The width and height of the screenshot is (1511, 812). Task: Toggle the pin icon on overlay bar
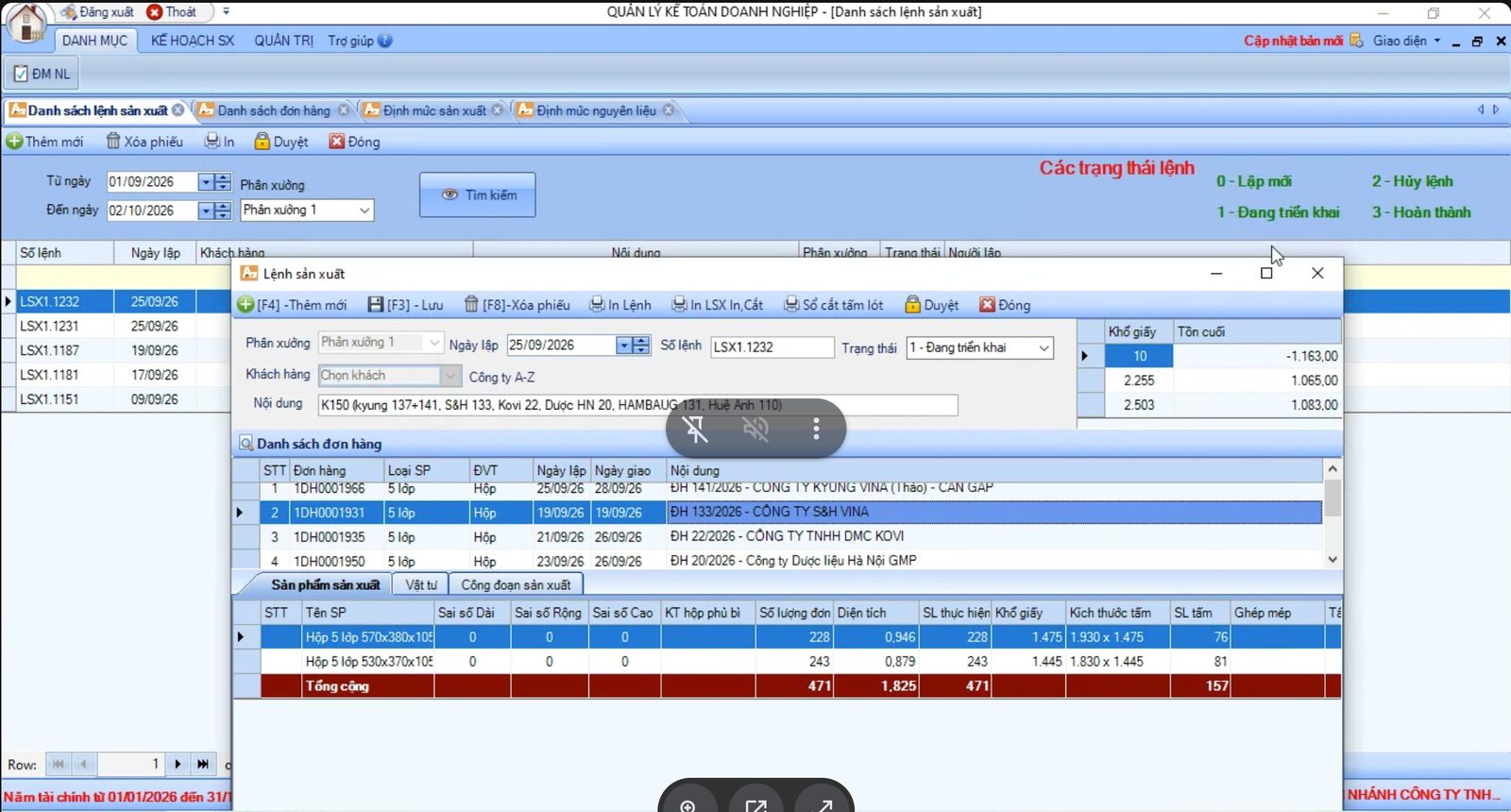point(696,430)
